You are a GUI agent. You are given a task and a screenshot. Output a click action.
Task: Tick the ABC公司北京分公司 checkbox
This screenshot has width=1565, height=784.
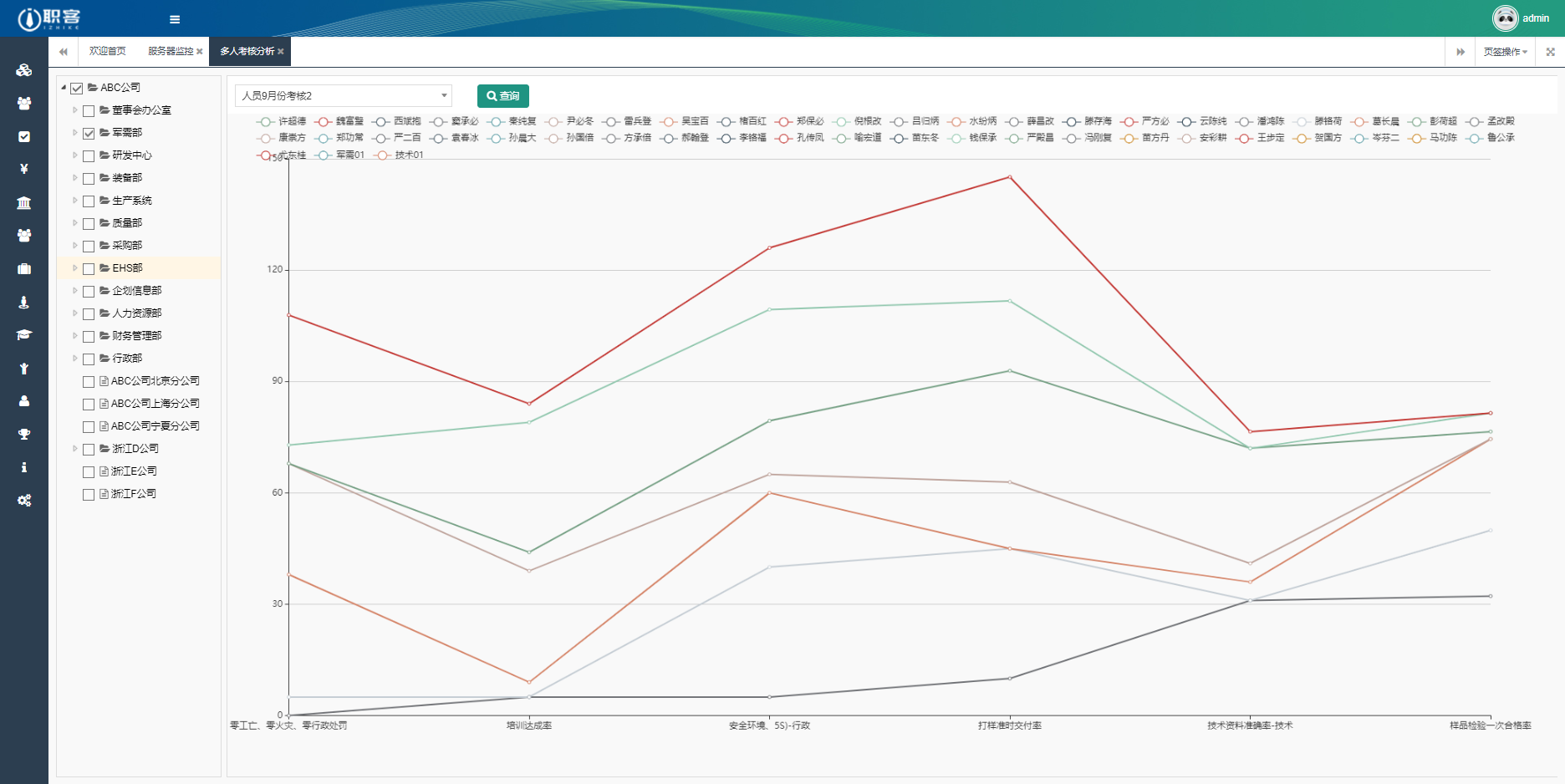[x=89, y=381]
